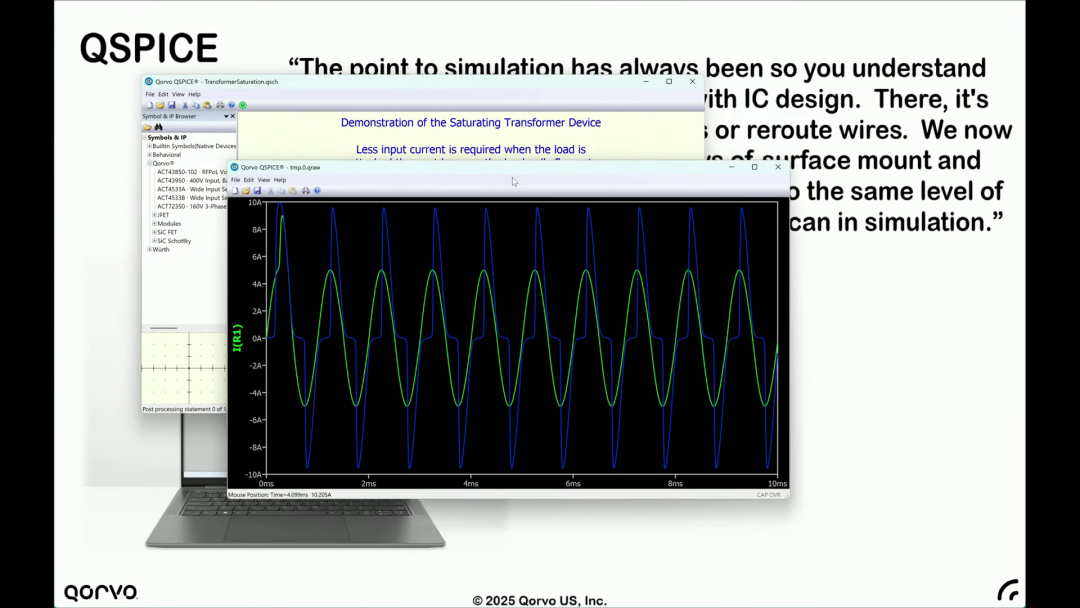Click green Run simulation icon
1080x608 pixels.
(x=242, y=105)
